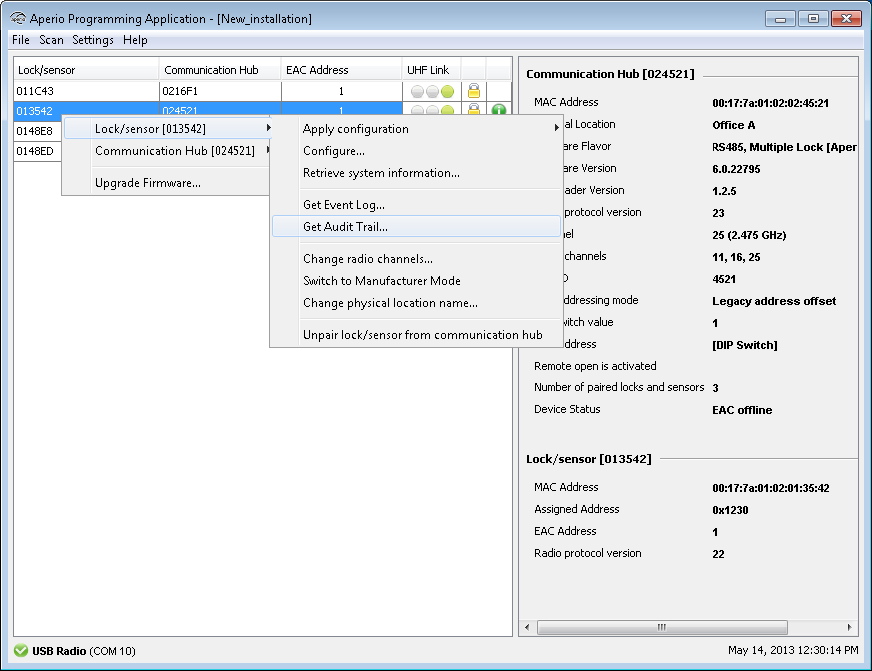Image resolution: width=872 pixels, height=671 pixels.
Task: Click the EAC offline device status
Action: click(742, 410)
